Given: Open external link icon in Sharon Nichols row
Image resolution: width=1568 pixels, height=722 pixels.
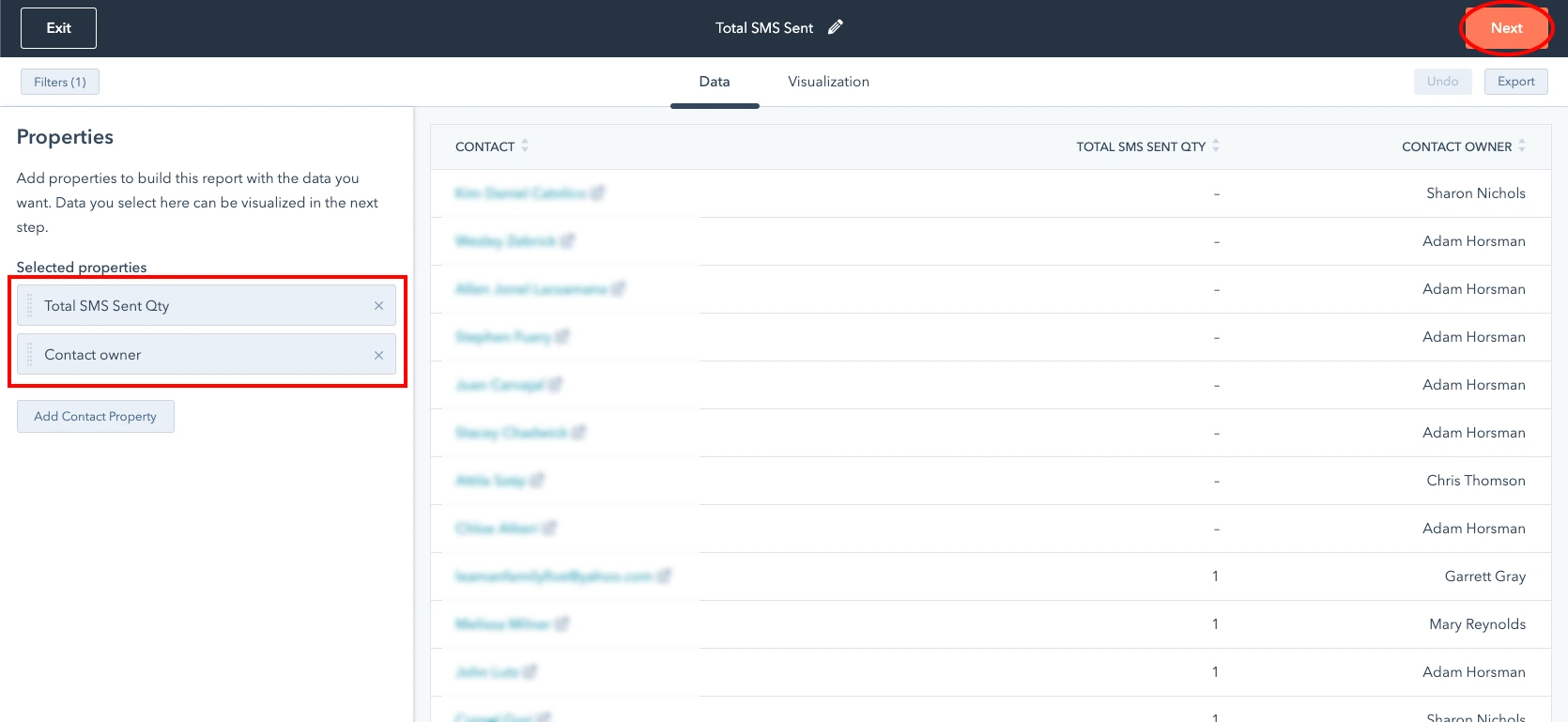Looking at the screenshot, I should point(597,193).
